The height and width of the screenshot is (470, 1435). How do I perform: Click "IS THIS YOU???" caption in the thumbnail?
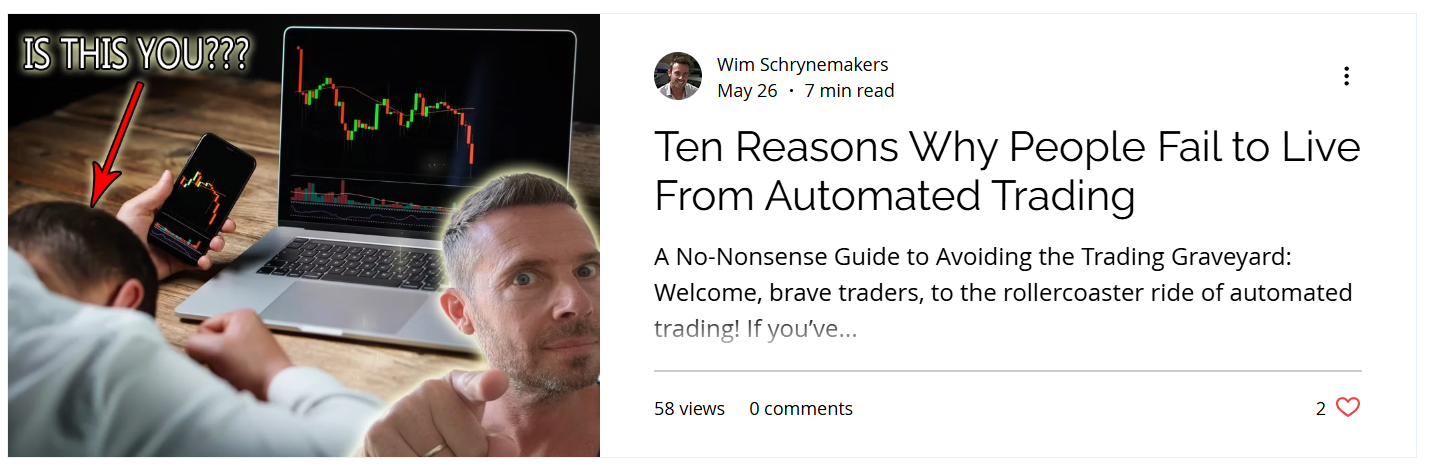pos(136,53)
